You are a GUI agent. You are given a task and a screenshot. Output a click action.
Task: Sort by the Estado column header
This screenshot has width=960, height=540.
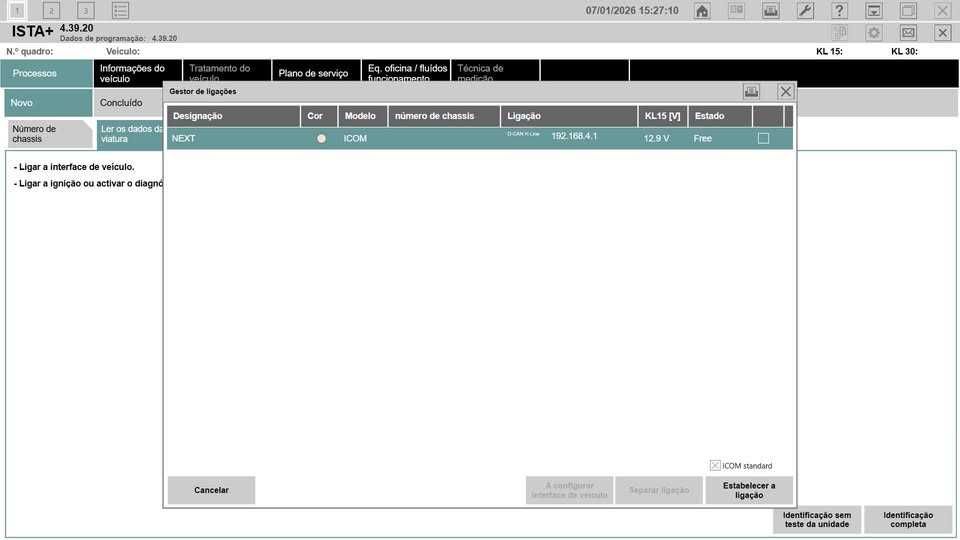coord(720,116)
